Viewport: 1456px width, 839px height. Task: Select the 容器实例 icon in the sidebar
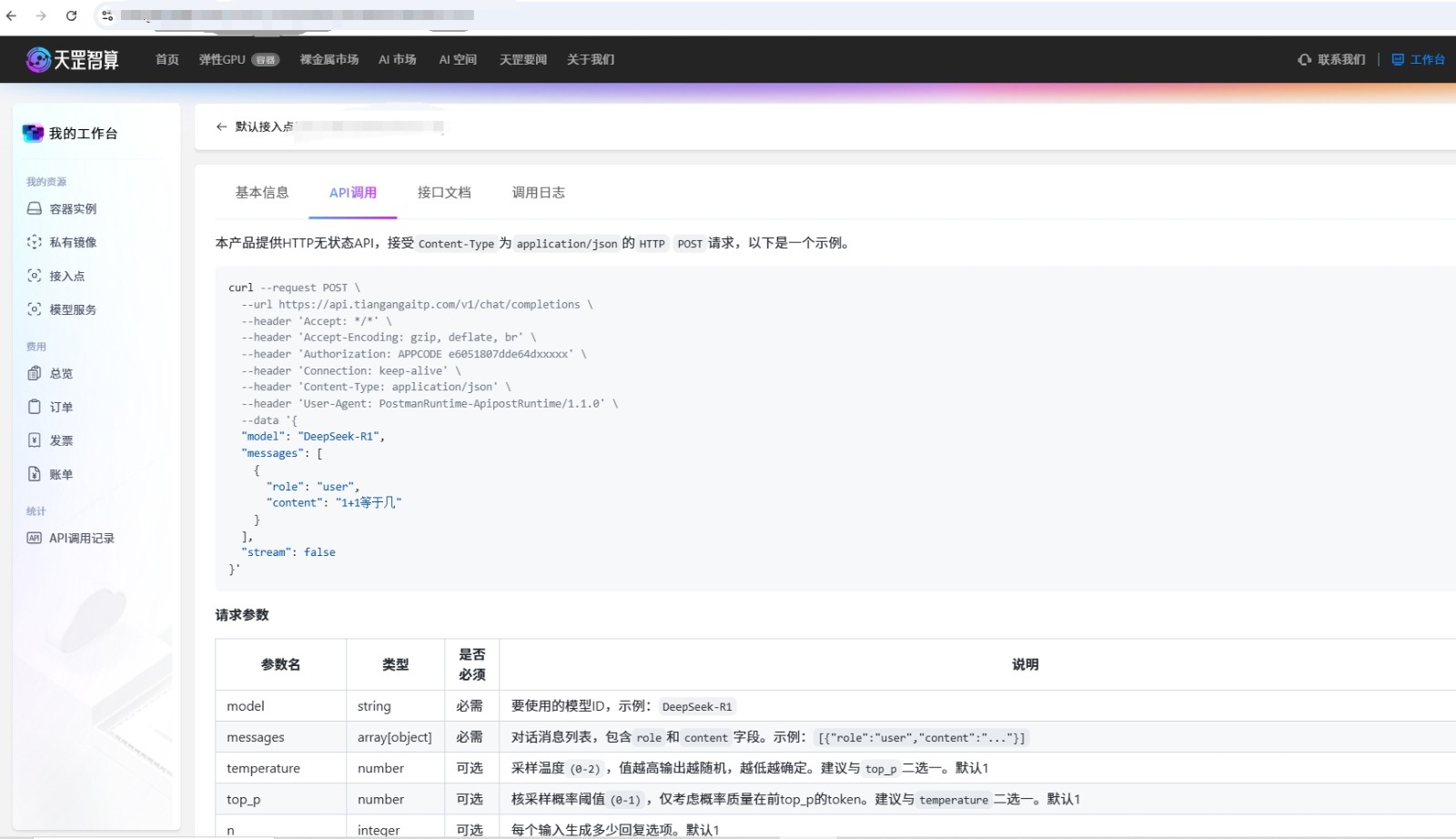point(34,208)
